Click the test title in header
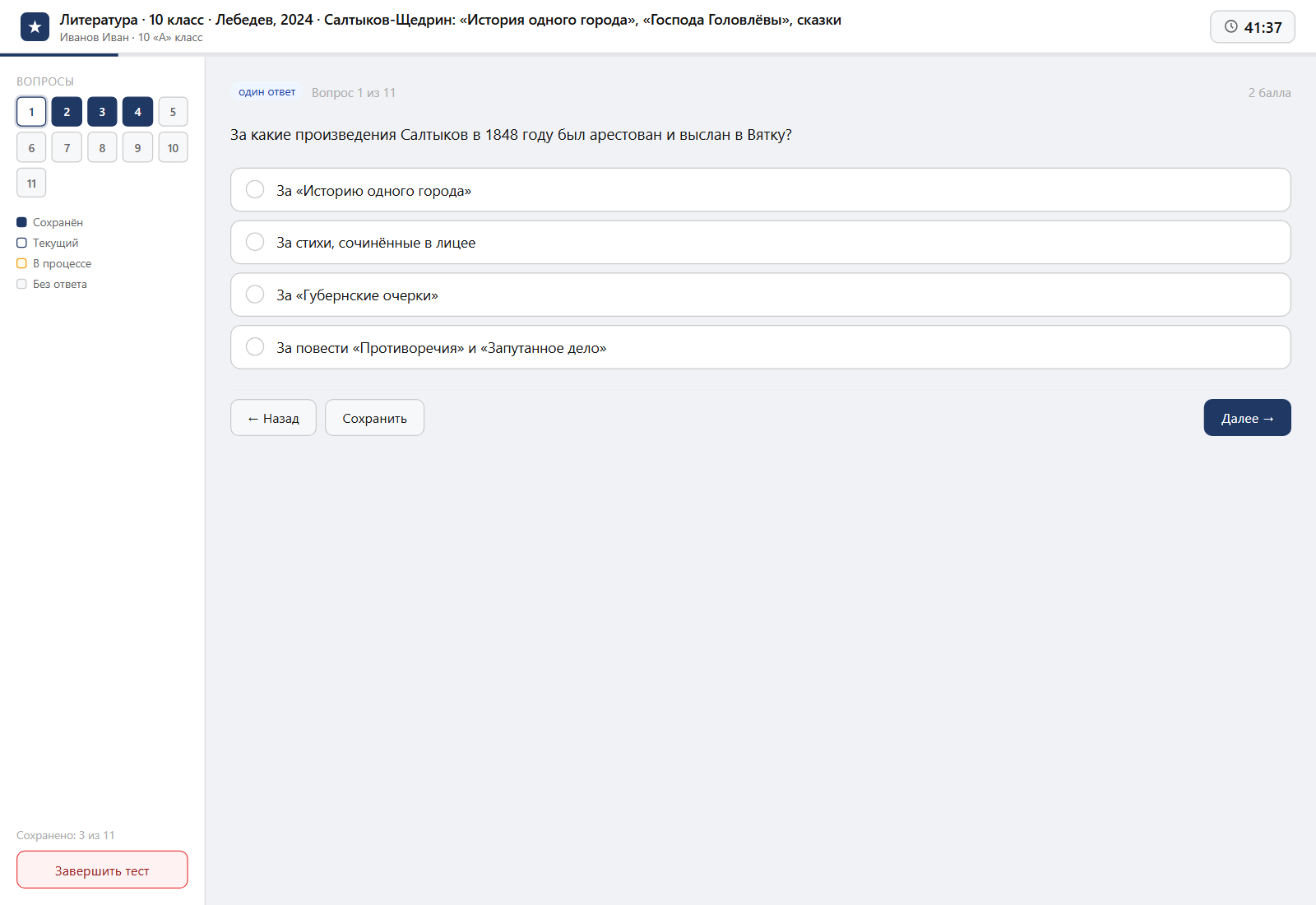Screen dimensions: 1316x905 point(450,20)
